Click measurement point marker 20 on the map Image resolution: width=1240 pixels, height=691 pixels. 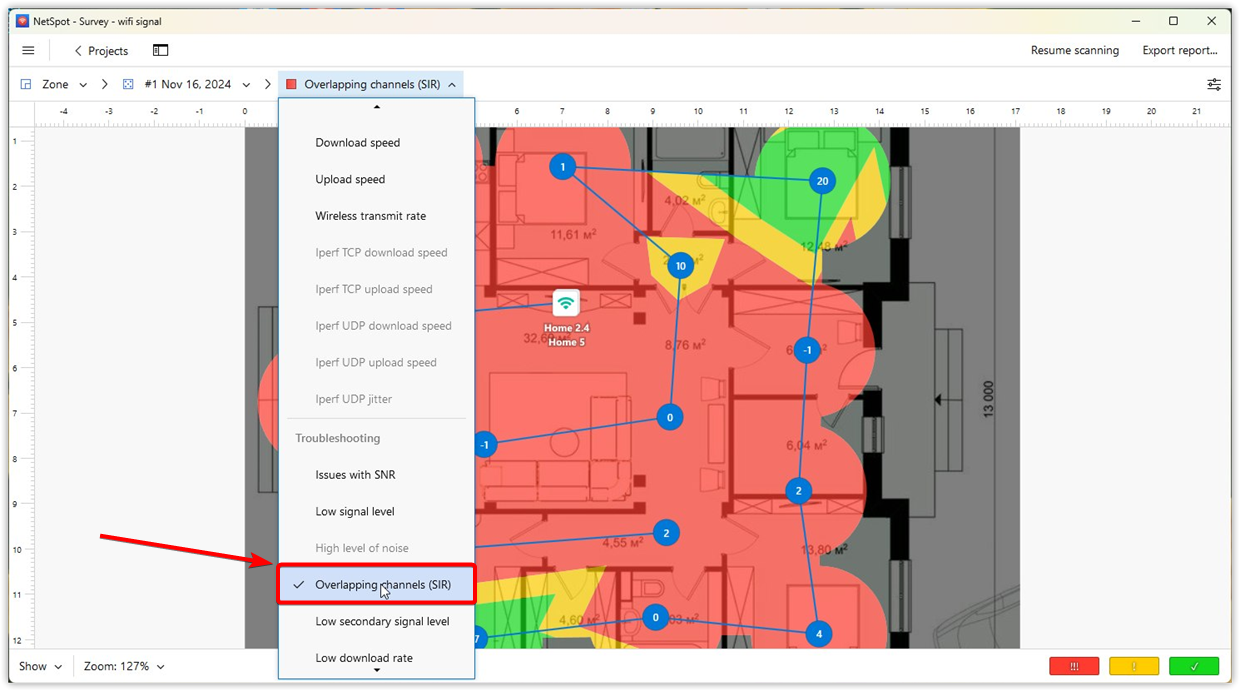(821, 181)
